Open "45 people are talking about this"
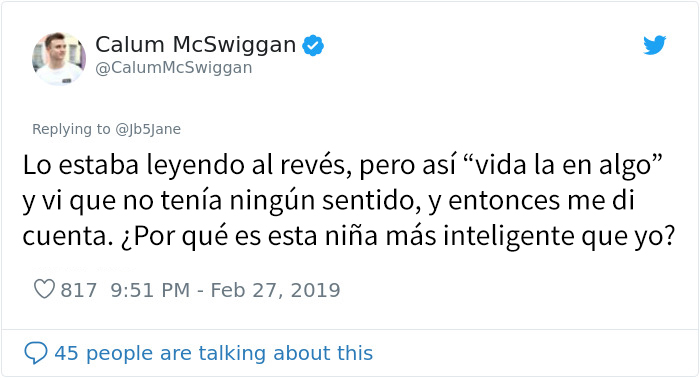 point(213,353)
